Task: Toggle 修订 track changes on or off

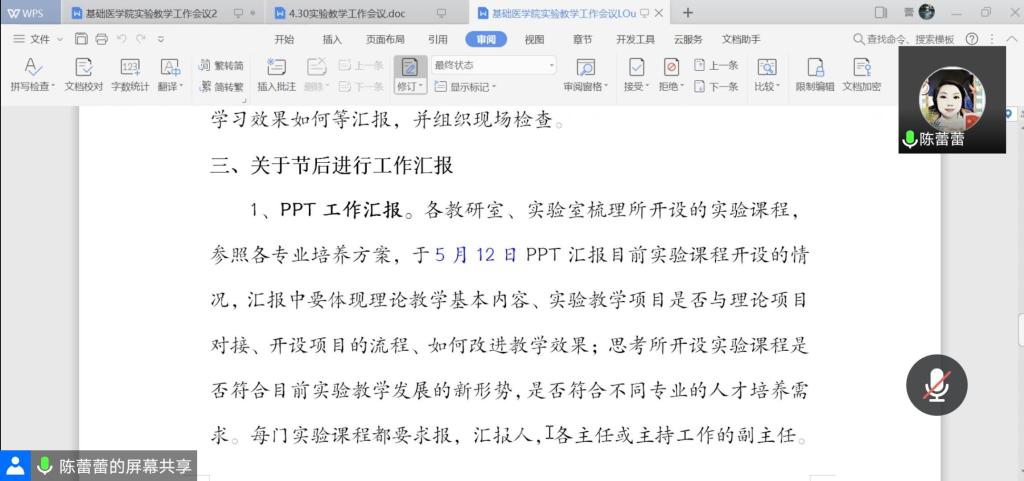Action: point(409,68)
